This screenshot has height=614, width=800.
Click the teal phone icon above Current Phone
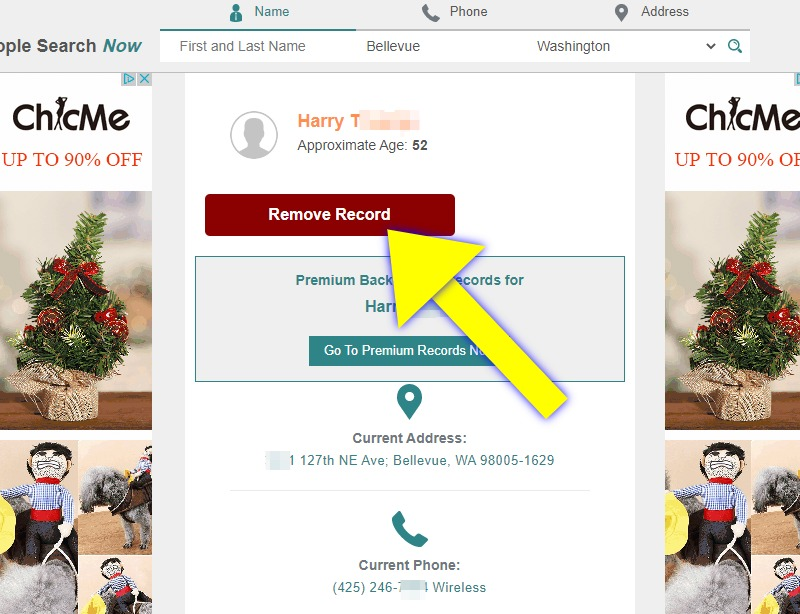click(x=409, y=529)
